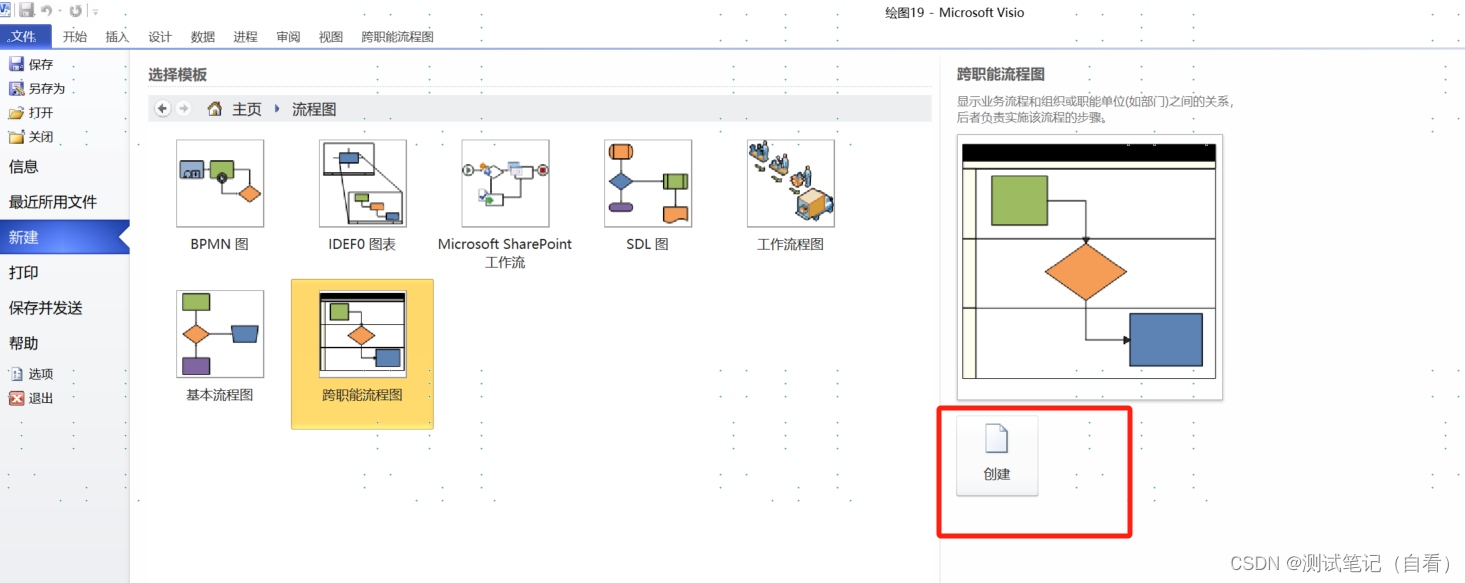1465x583 pixels.
Task: Switch to the 开始 ribbon tab
Action: tap(75, 37)
